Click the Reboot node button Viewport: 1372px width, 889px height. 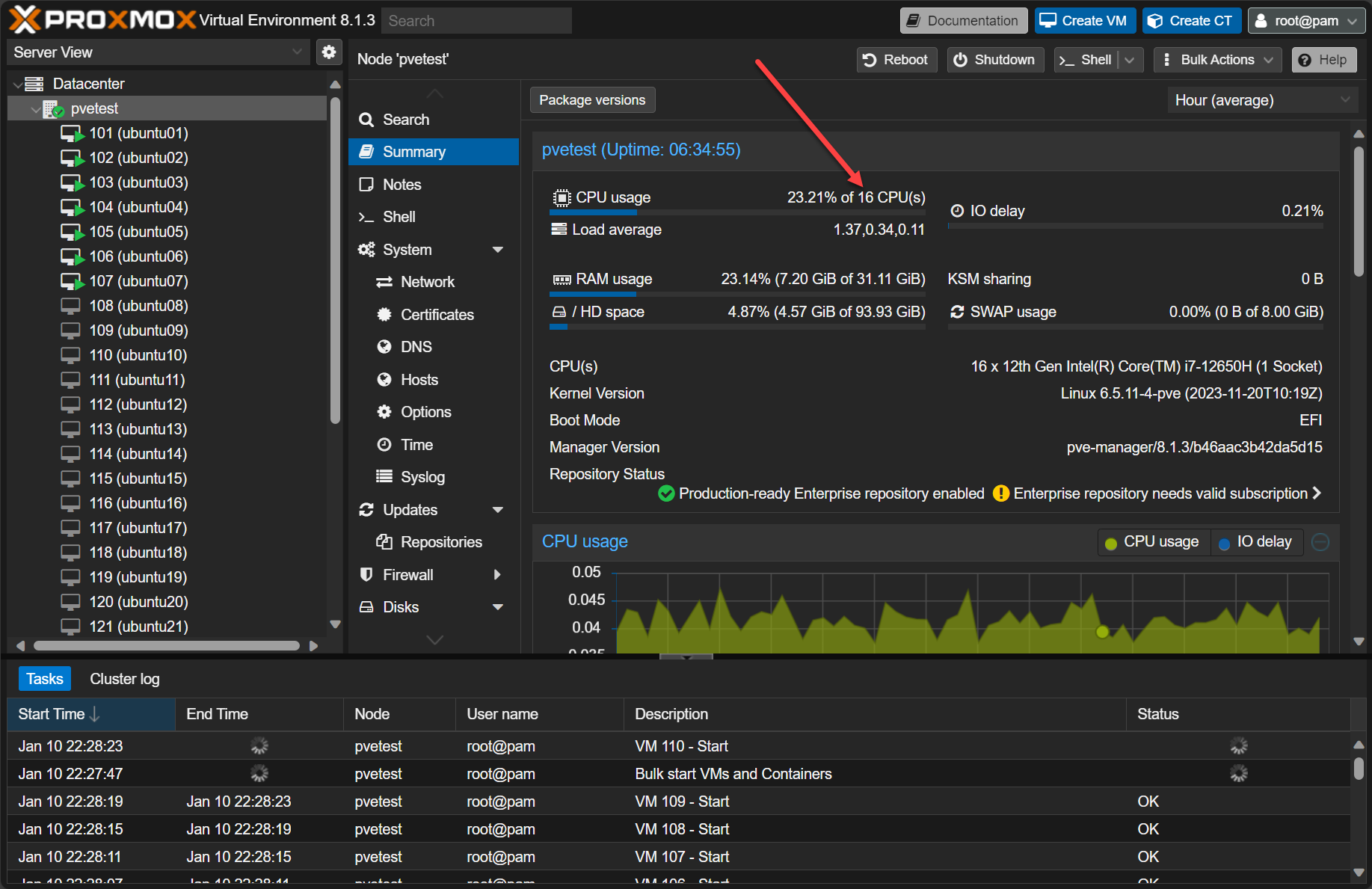(896, 60)
